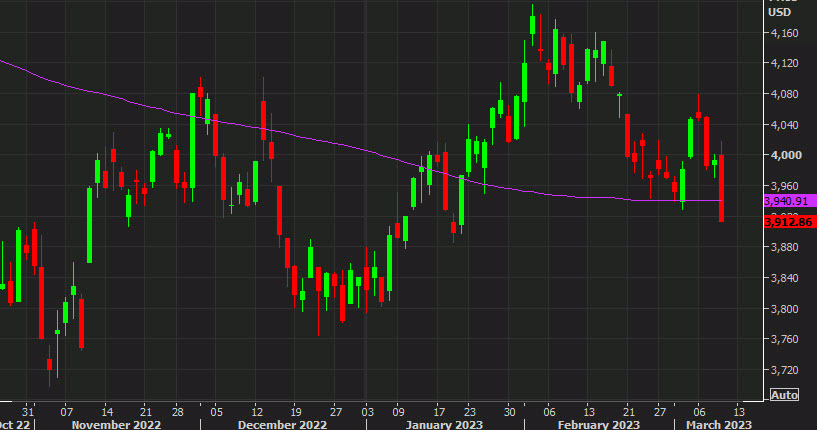Image resolution: width=817 pixels, height=430 pixels.
Task: Click the 4,080 price axis label
Action: pos(784,94)
